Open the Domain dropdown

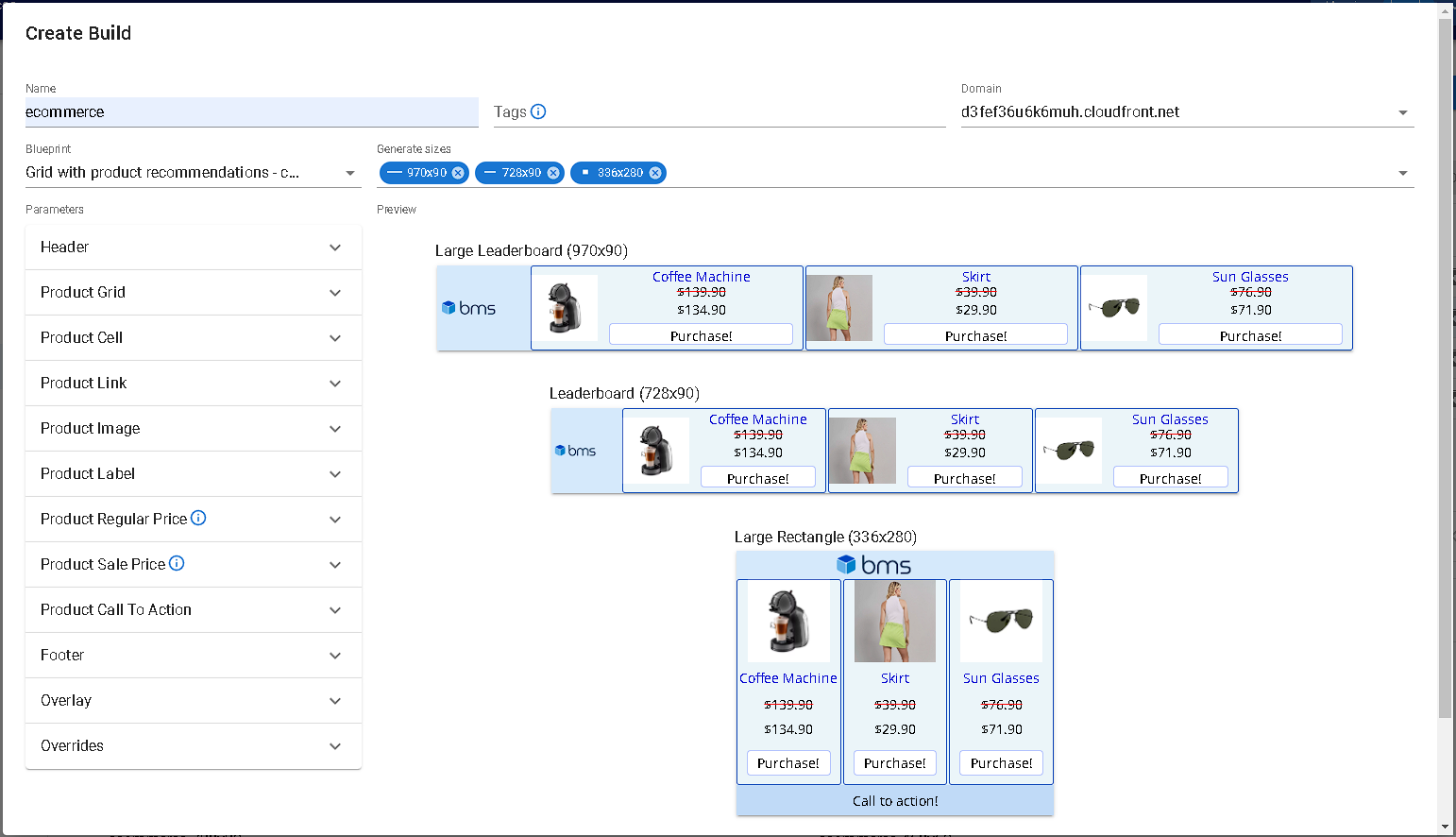tap(1402, 112)
